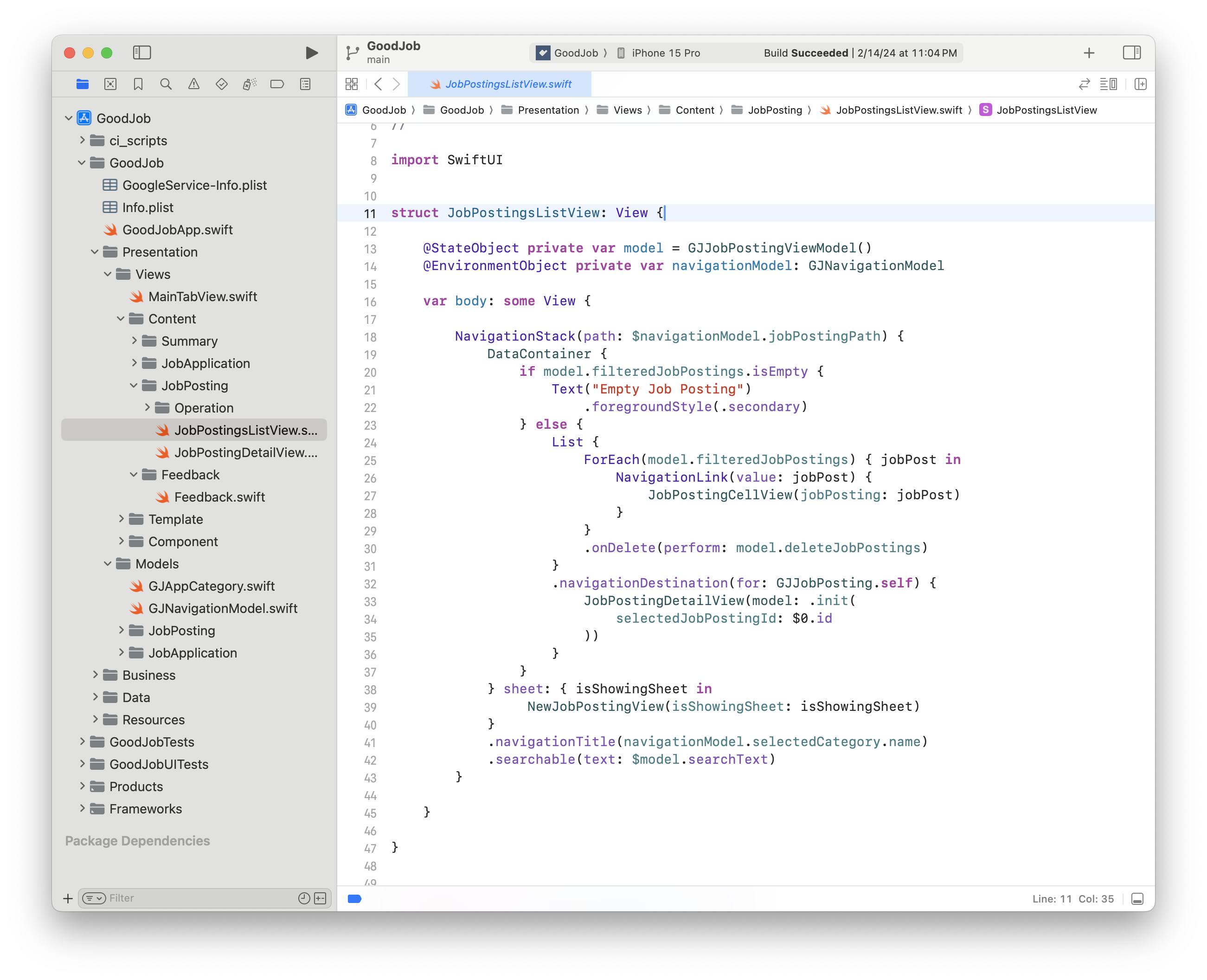Toggle the left navigator sidebar
This screenshot has width=1207, height=980.
[x=141, y=52]
